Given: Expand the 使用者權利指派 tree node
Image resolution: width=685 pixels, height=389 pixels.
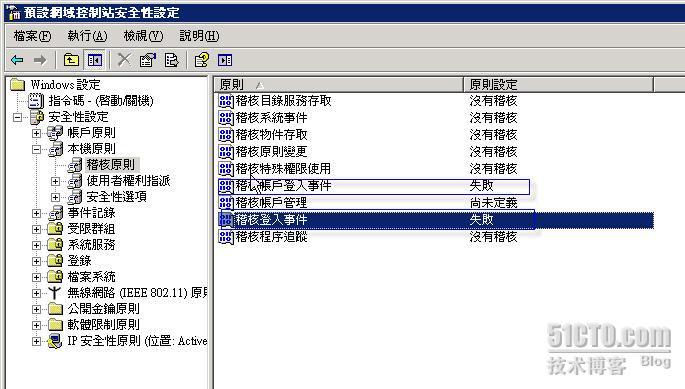Looking at the screenshot, I should click(x=55, y=181).
